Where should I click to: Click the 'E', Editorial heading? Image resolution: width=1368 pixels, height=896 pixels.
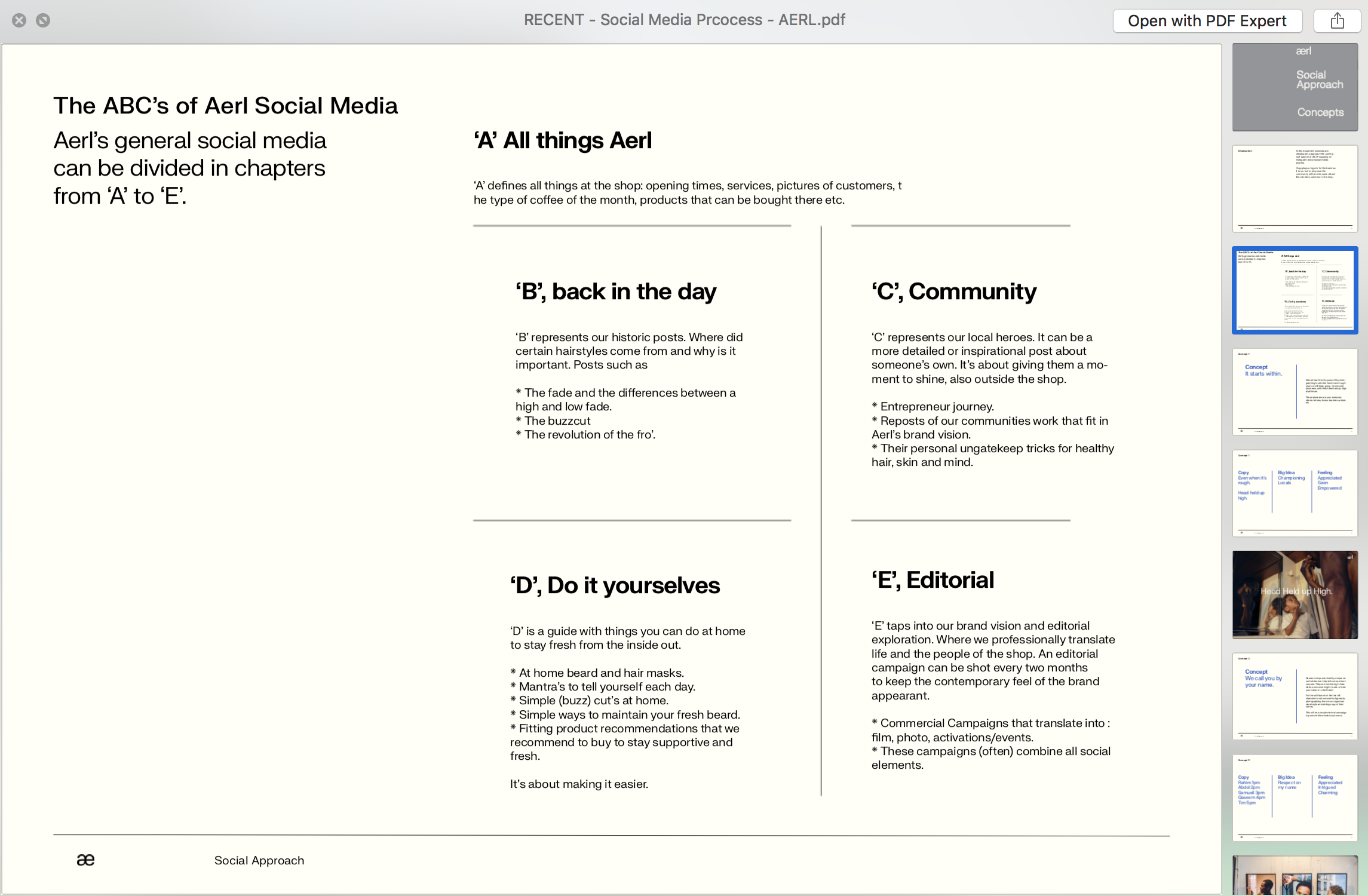click(933, 580)
